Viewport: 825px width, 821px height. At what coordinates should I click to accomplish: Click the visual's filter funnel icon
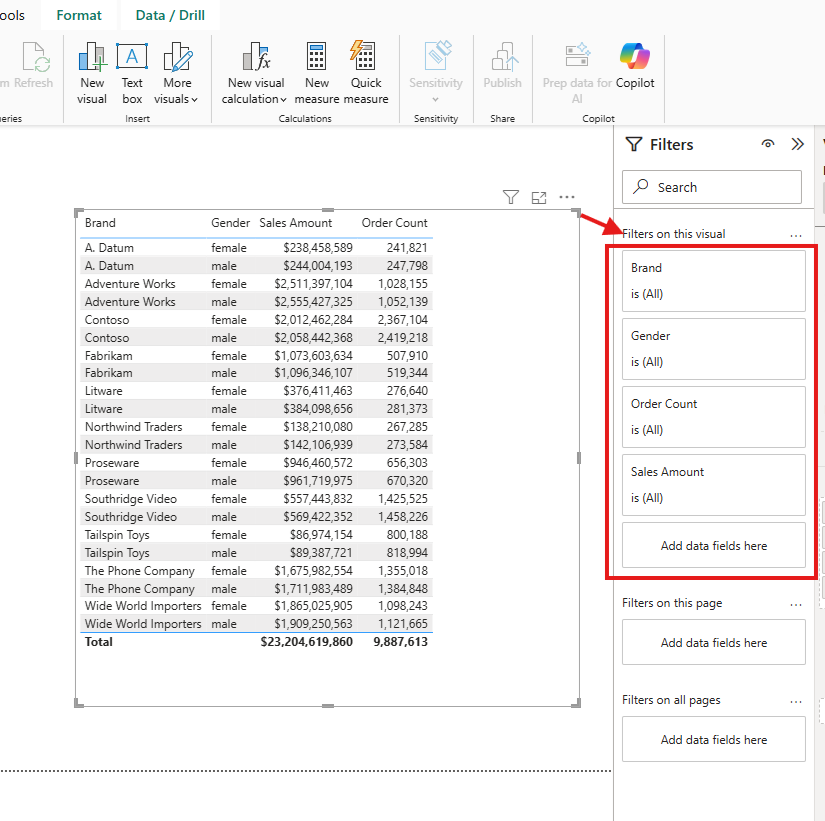510,197
